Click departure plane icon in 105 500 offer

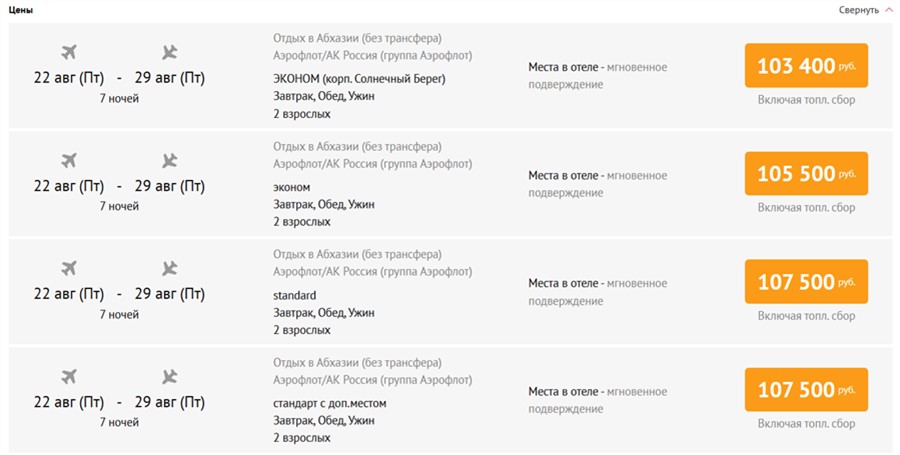click(x=69, y=160)
